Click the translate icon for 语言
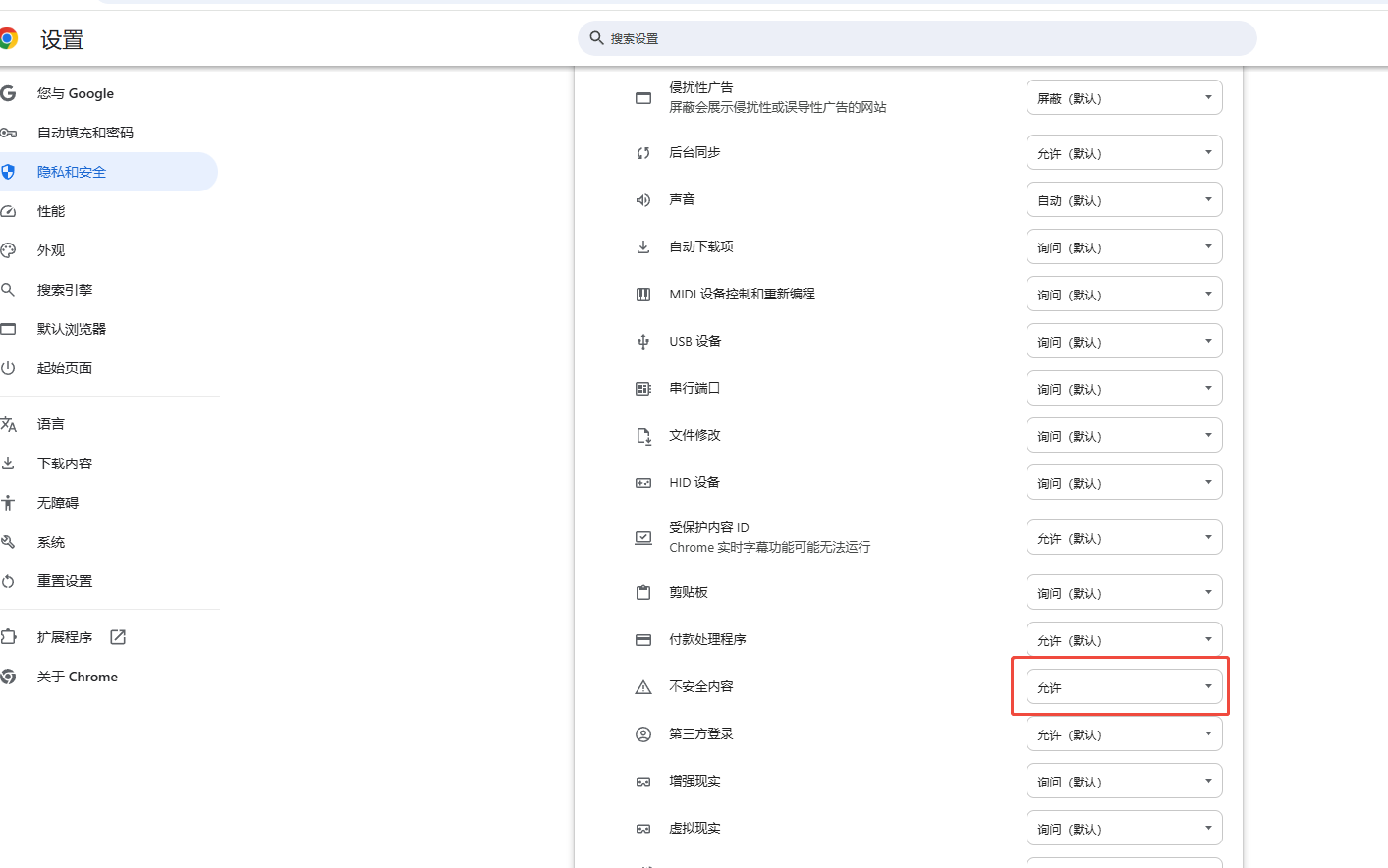 coord(8,424)
